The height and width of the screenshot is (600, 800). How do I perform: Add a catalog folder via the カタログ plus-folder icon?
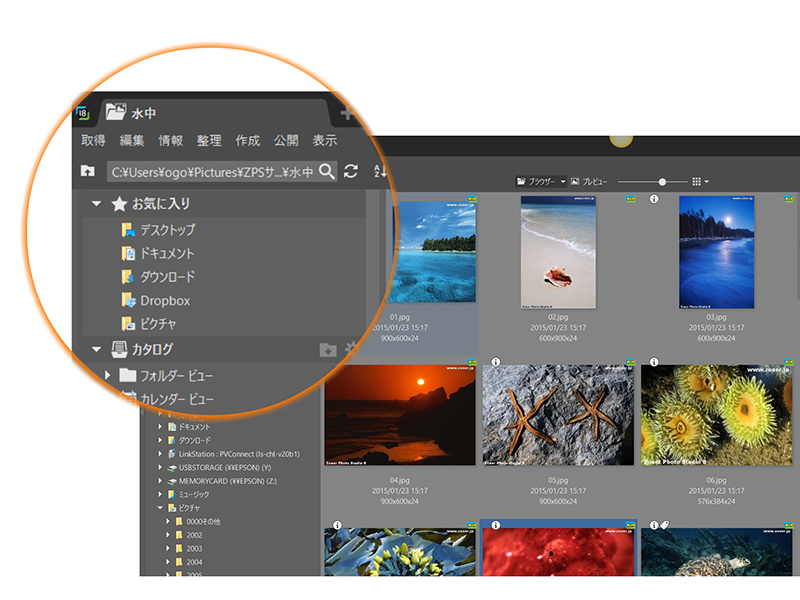pos(328,350)
